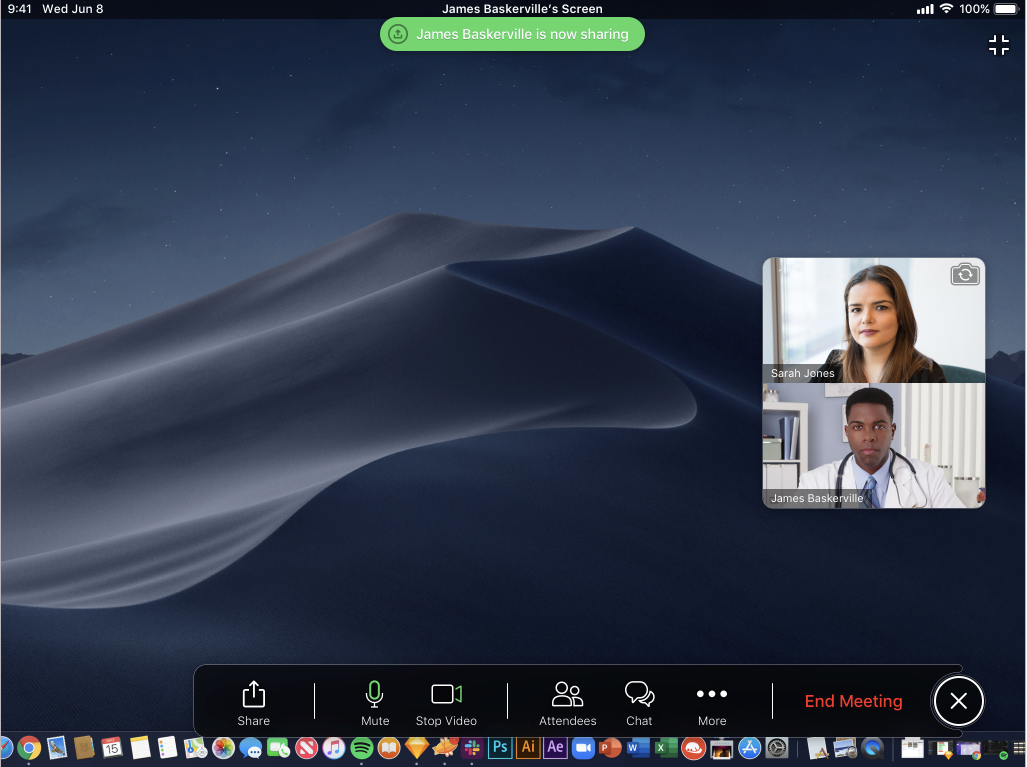
Task: Dismiss the meeting toolbar with X
Action: pos(958,701)
